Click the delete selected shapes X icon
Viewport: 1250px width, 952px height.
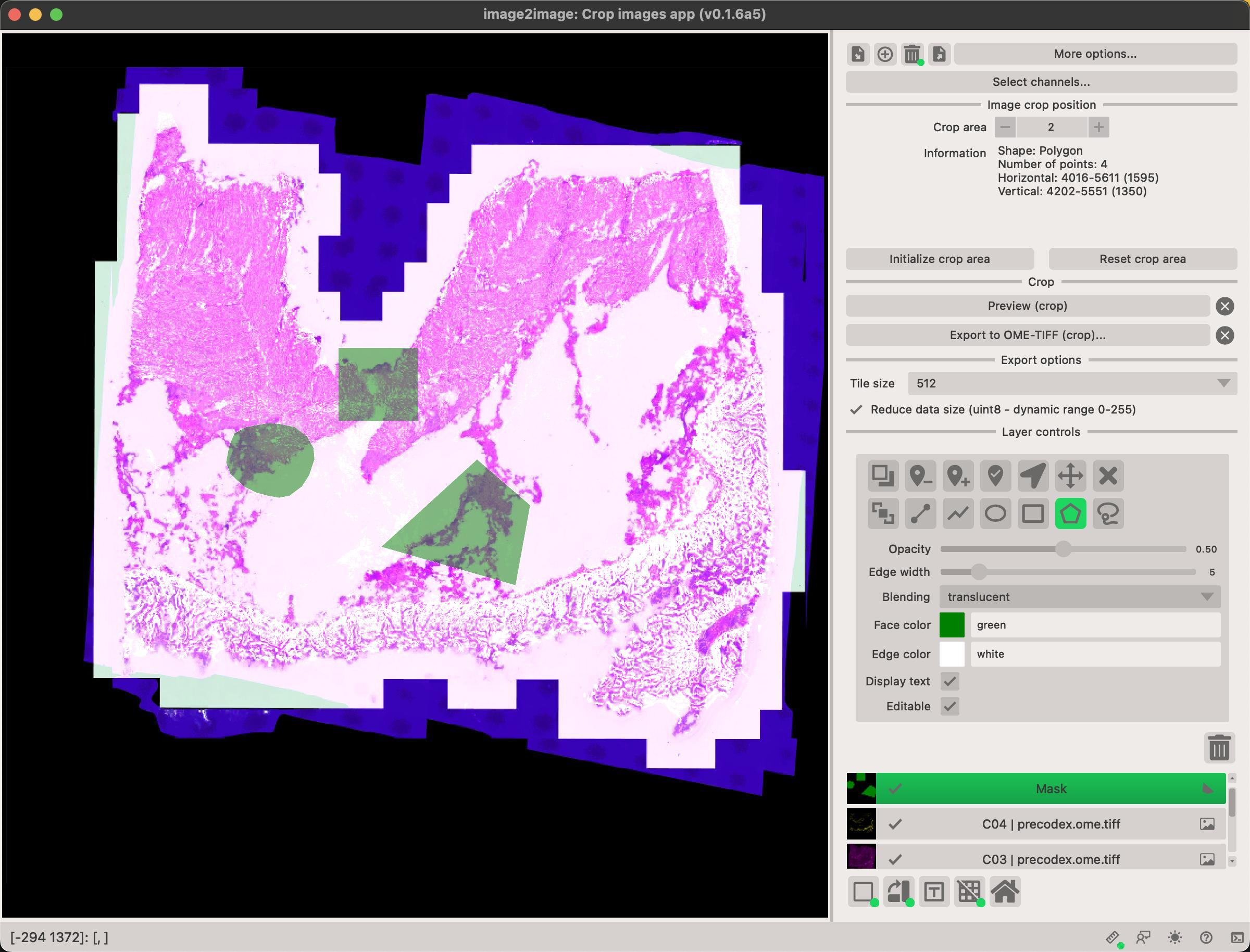point(1108,475)
